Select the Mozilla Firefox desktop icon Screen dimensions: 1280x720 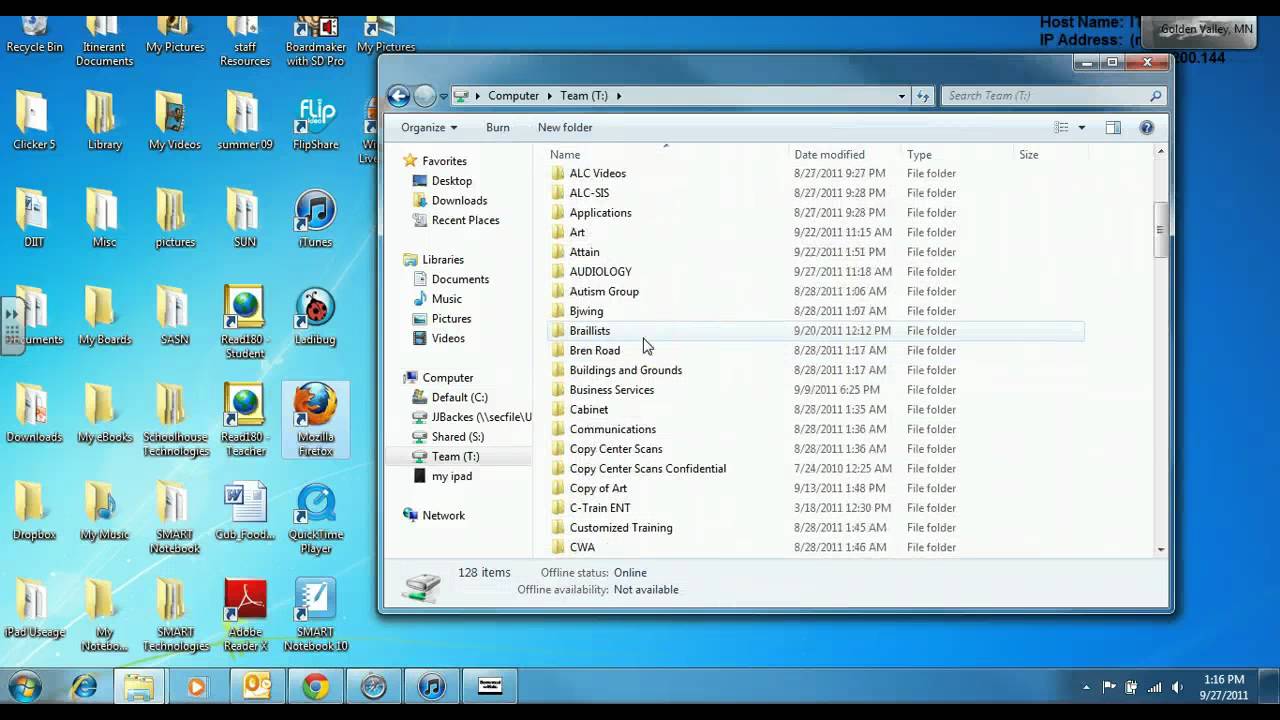315,421
